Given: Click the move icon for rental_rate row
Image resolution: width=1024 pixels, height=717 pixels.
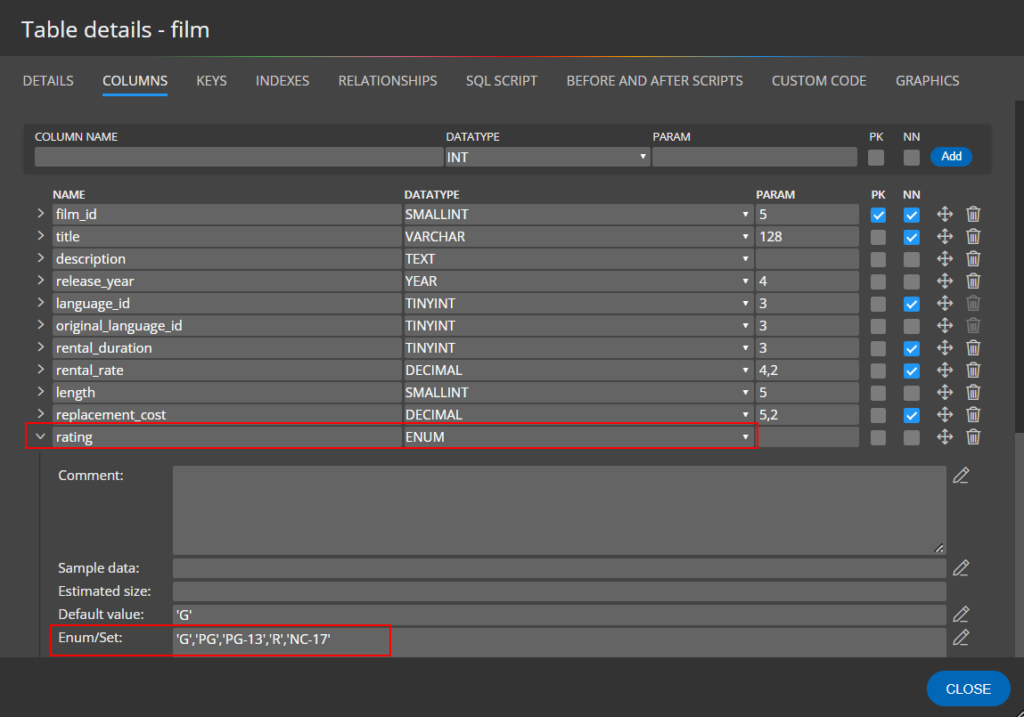Looking at the screenshot, I should click(x=944, y=370).
